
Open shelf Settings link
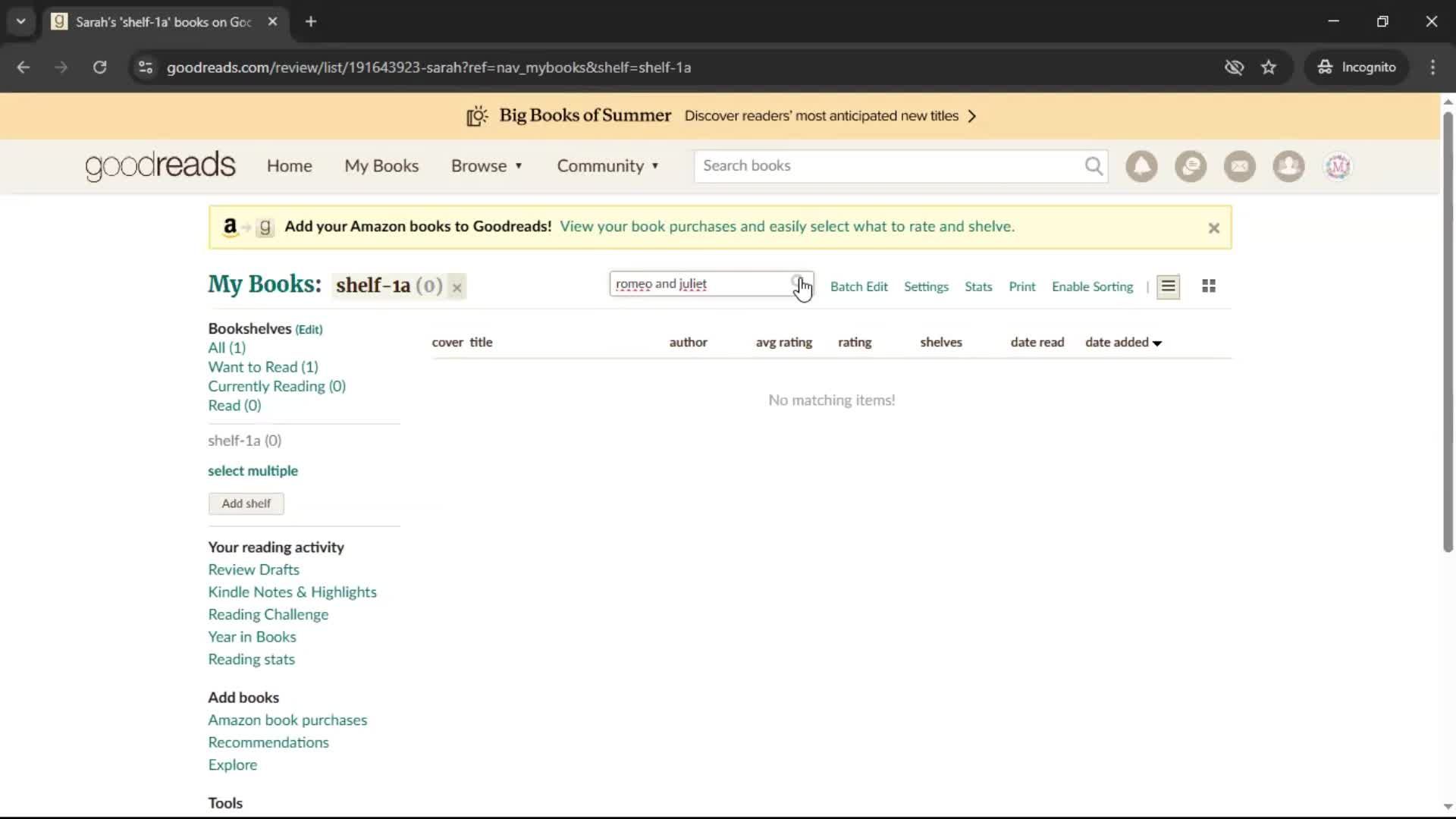tap(926, 287)
